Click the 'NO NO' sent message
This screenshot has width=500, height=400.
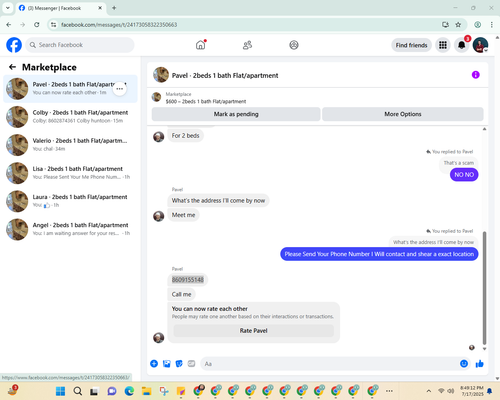click(x=464, y=175)
